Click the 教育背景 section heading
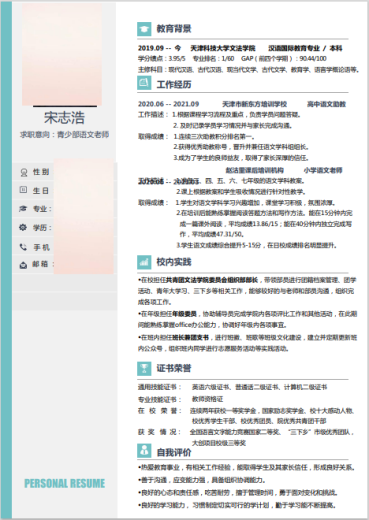The width and height of the screenshot is (369, 520). point(174,29)
